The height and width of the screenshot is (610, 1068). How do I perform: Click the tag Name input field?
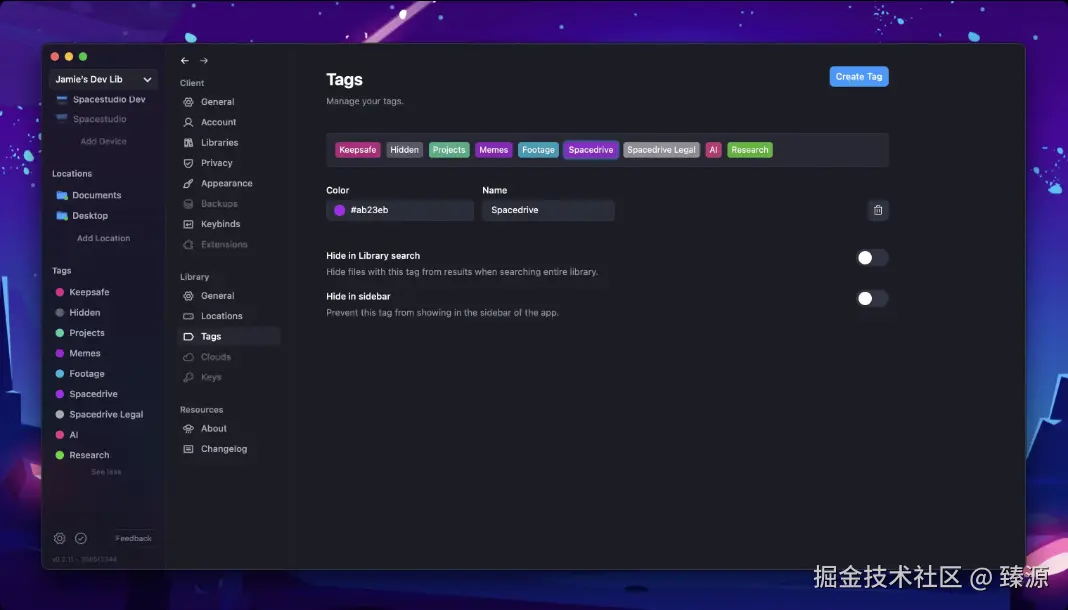548,210
